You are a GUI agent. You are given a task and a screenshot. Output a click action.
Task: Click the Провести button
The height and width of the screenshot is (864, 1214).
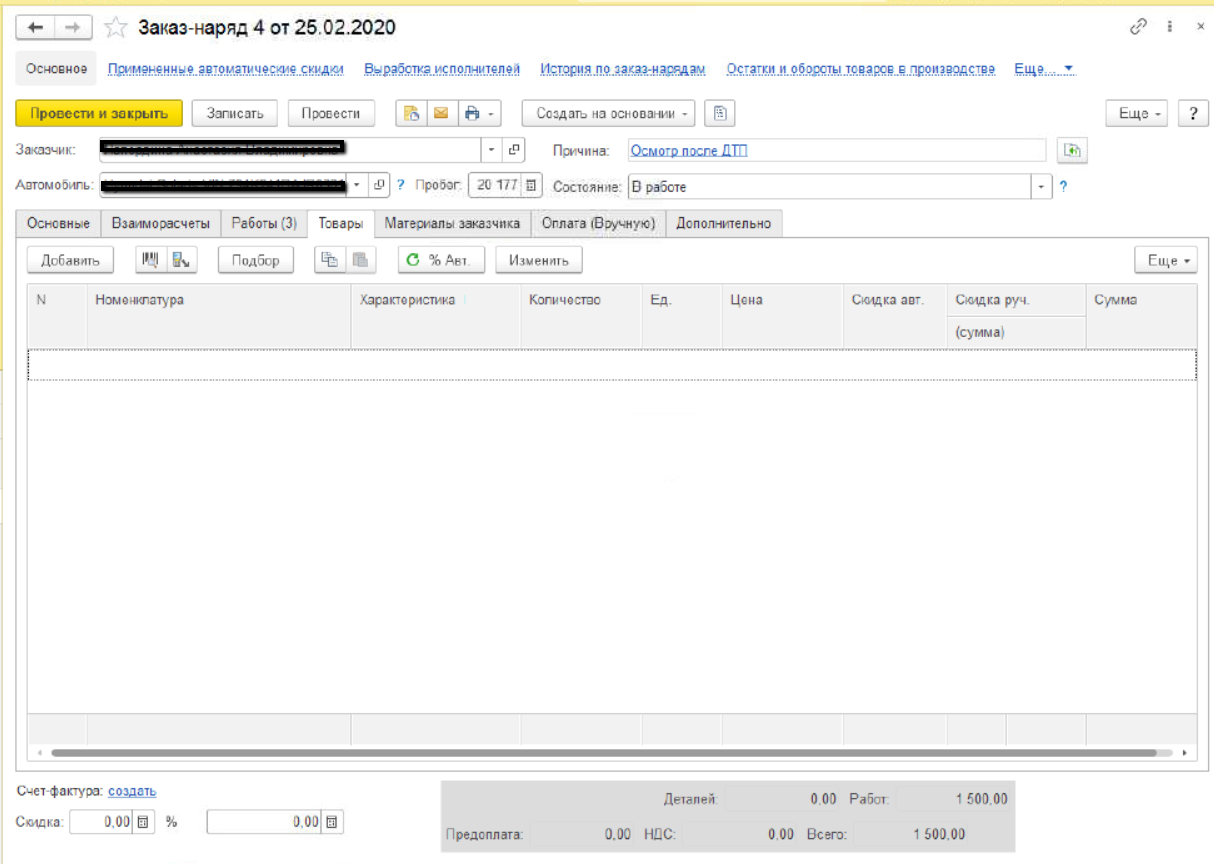tap(331, 113)
